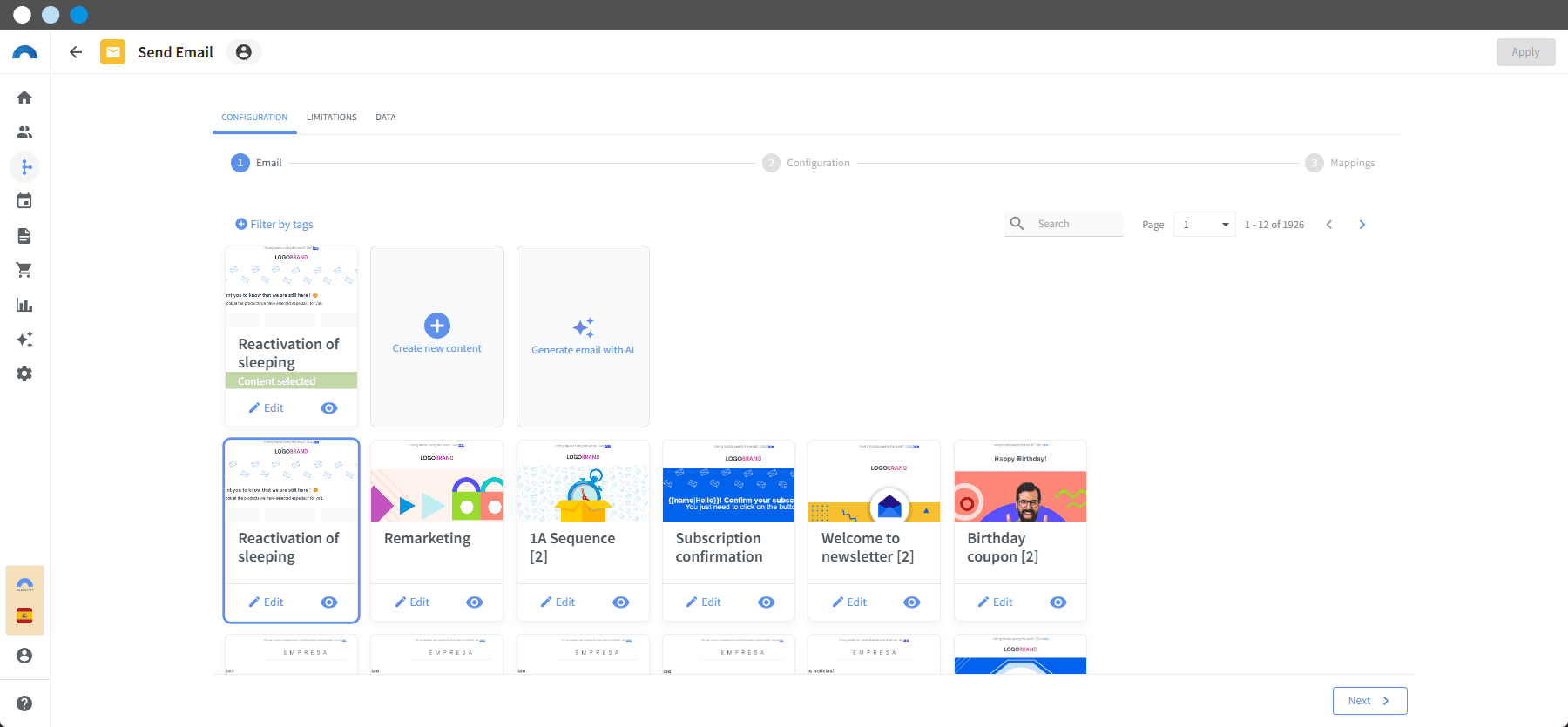Click the yellow Send Email envelope icon
The image size is (1568, 727).
click(x=112, y=52)
